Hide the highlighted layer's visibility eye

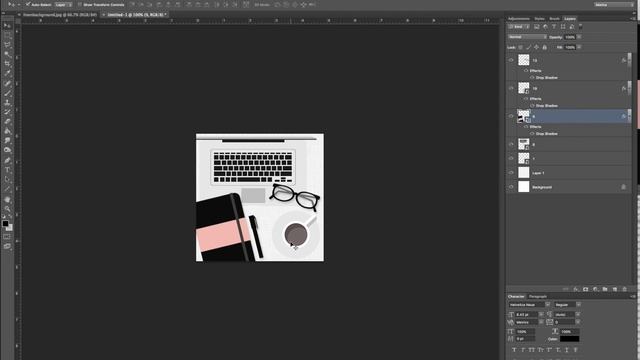click(x=511, y=116)
